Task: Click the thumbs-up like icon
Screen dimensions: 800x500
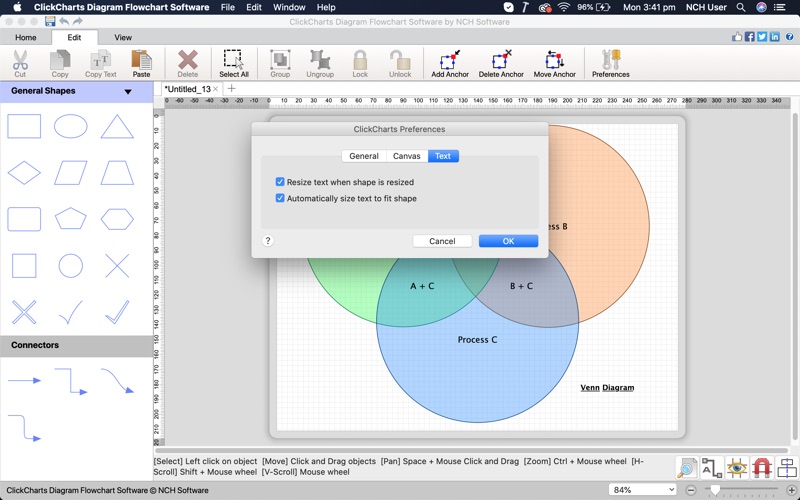Action: tap(737, 37)
